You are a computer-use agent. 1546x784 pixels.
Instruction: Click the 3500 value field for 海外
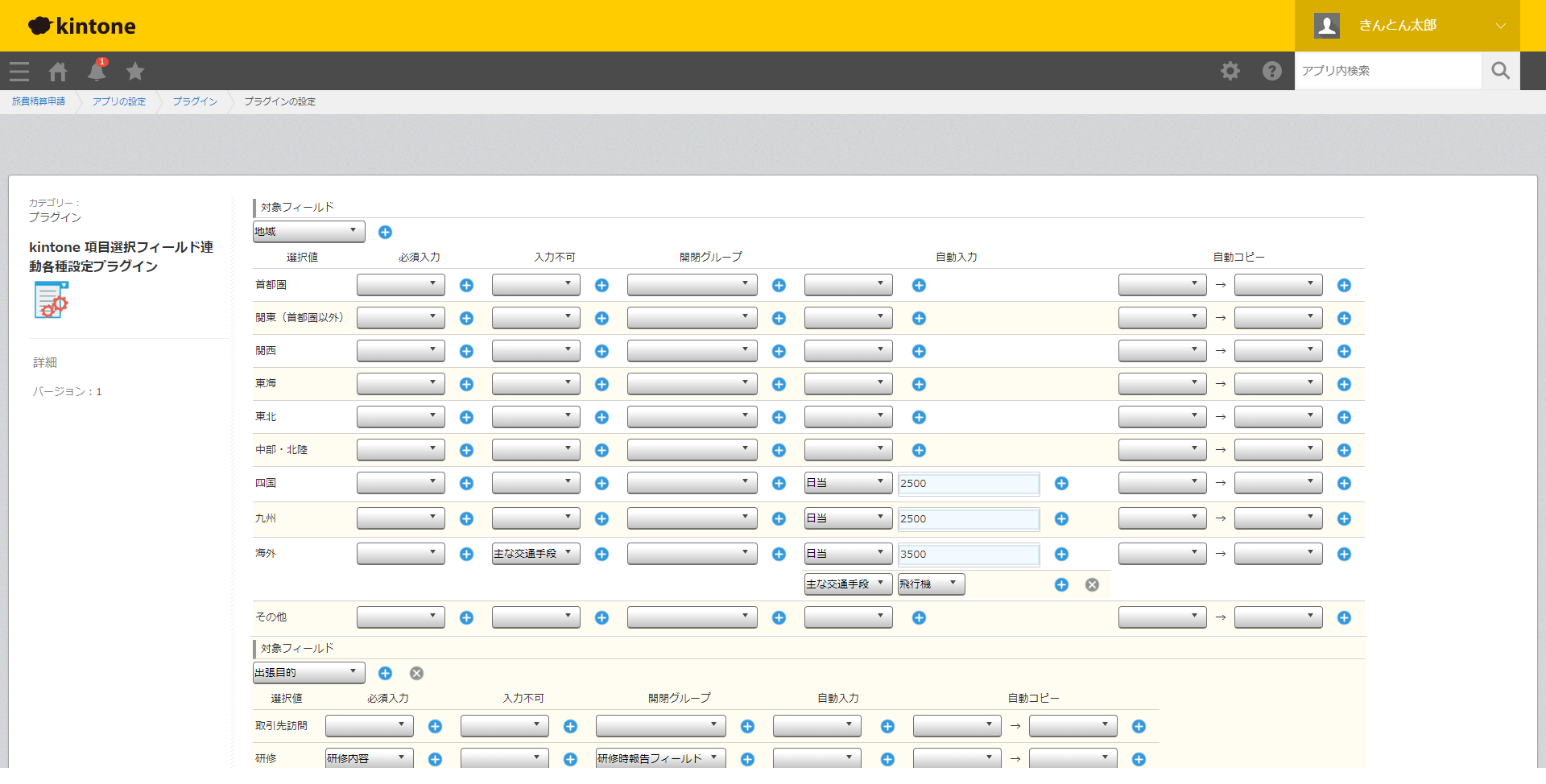tap(969, 555)
